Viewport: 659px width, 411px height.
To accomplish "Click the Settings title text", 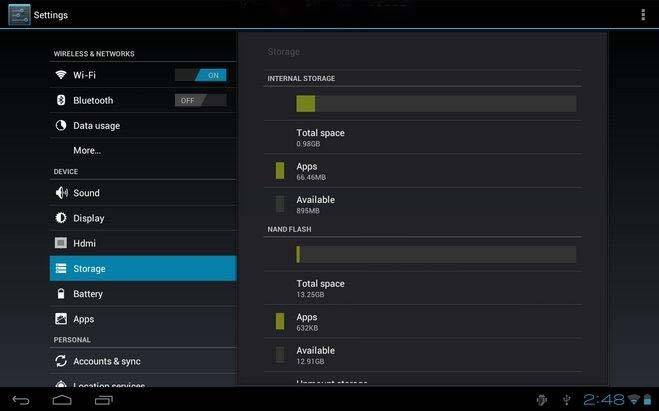I will (x=51, y=15).
